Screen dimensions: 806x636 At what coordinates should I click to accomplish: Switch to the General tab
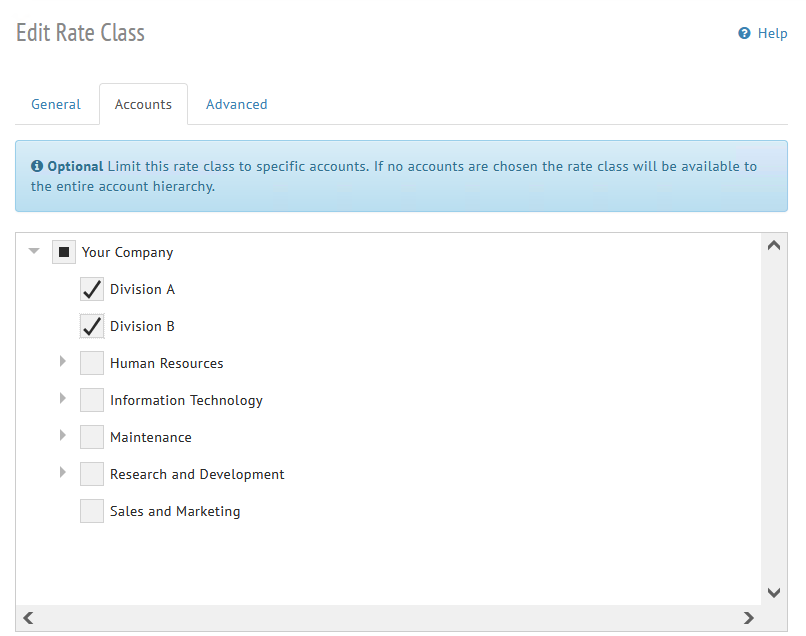click(56, 104)
